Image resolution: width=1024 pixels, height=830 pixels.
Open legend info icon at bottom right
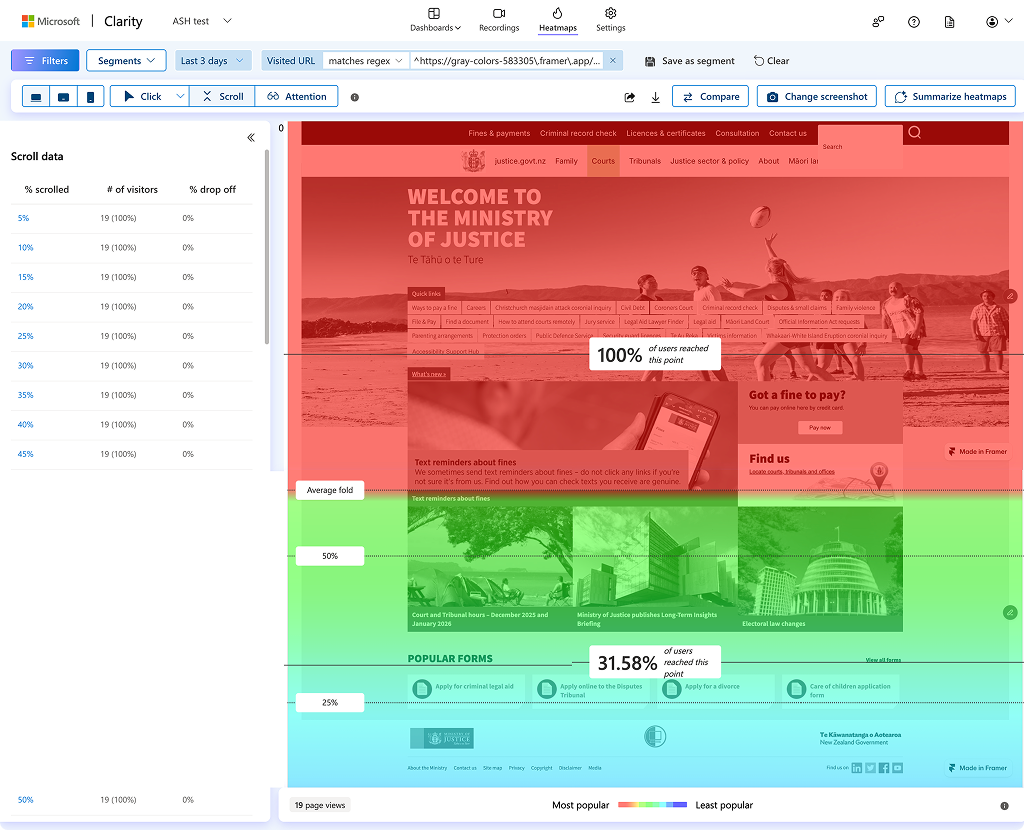1004,806
